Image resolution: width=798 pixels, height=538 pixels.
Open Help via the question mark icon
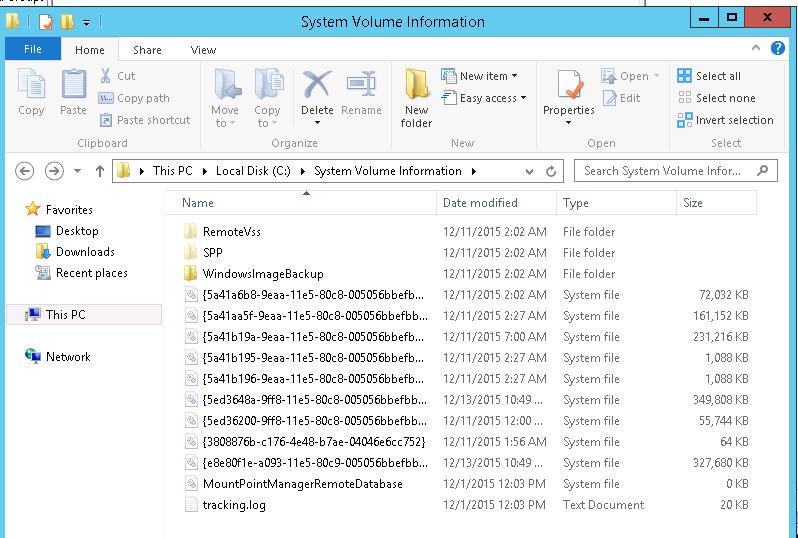(x=778, y=48)
